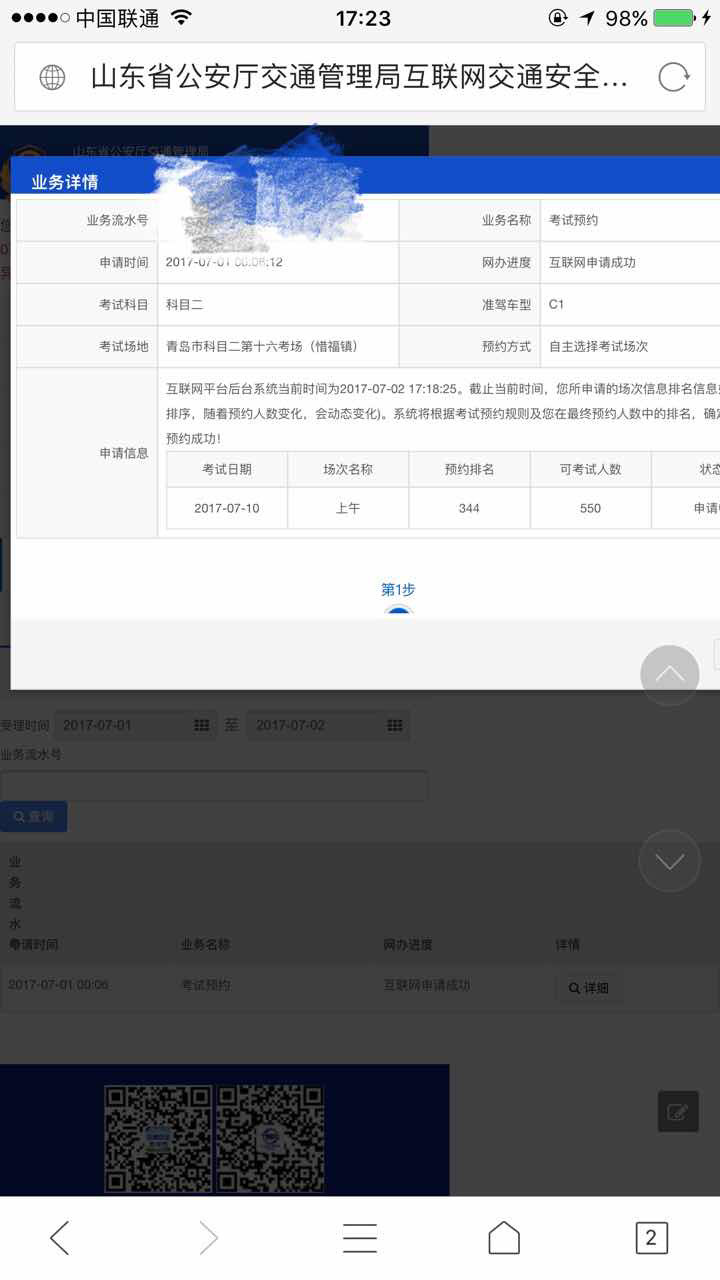Select the 550 capacity cell
The width and height of the screenshot is (720, 1280).
point(591,508)
